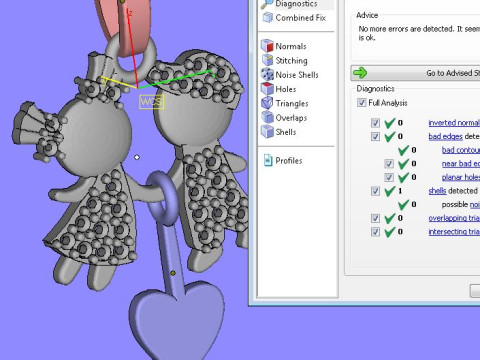
Task: Select the Profiles page label
Action: coord(289,161)
